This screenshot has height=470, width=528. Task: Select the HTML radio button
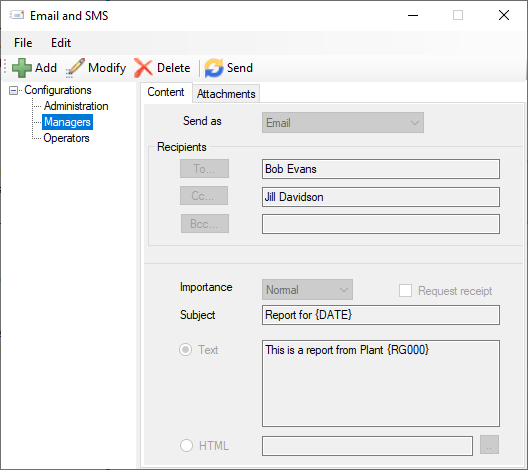click(x=186, y=445)
